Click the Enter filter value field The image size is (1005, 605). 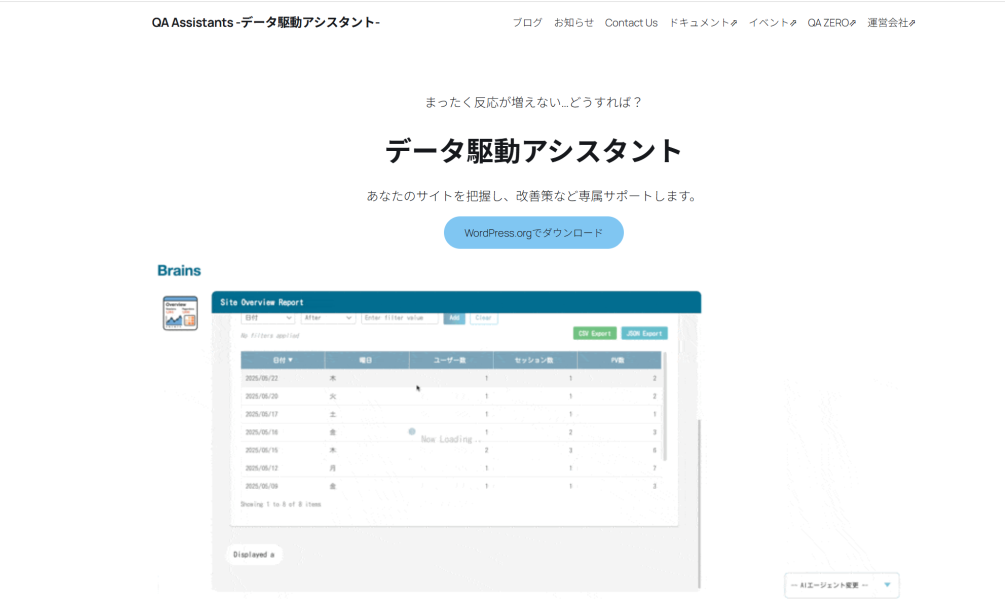400,318
